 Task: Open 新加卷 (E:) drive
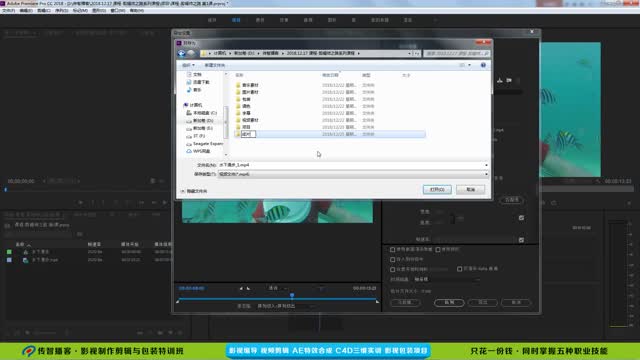[200, 128]
